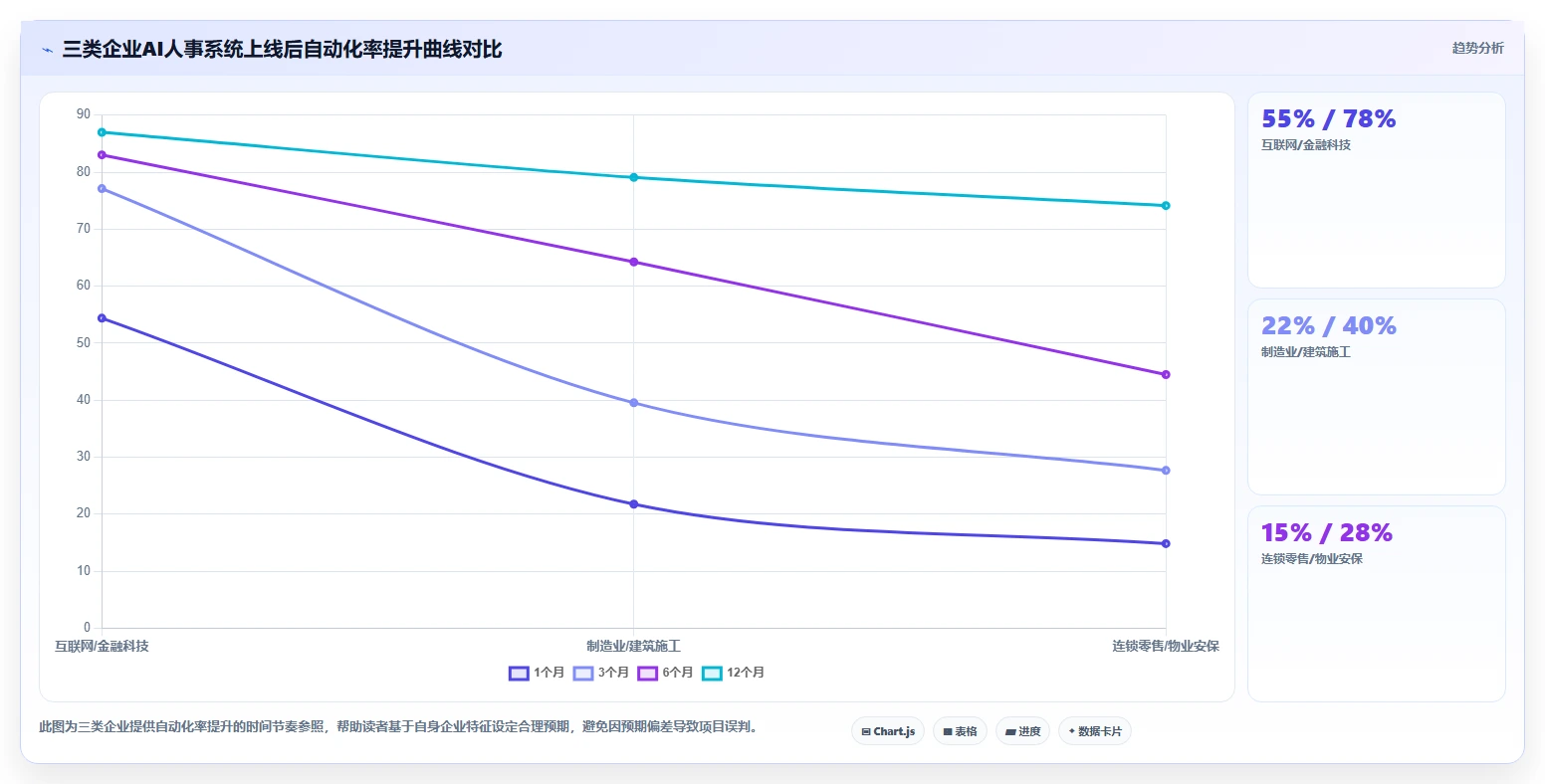
Task: Click the 1个月 data point at 制造业/建筑施工
Action: (634, 504)
